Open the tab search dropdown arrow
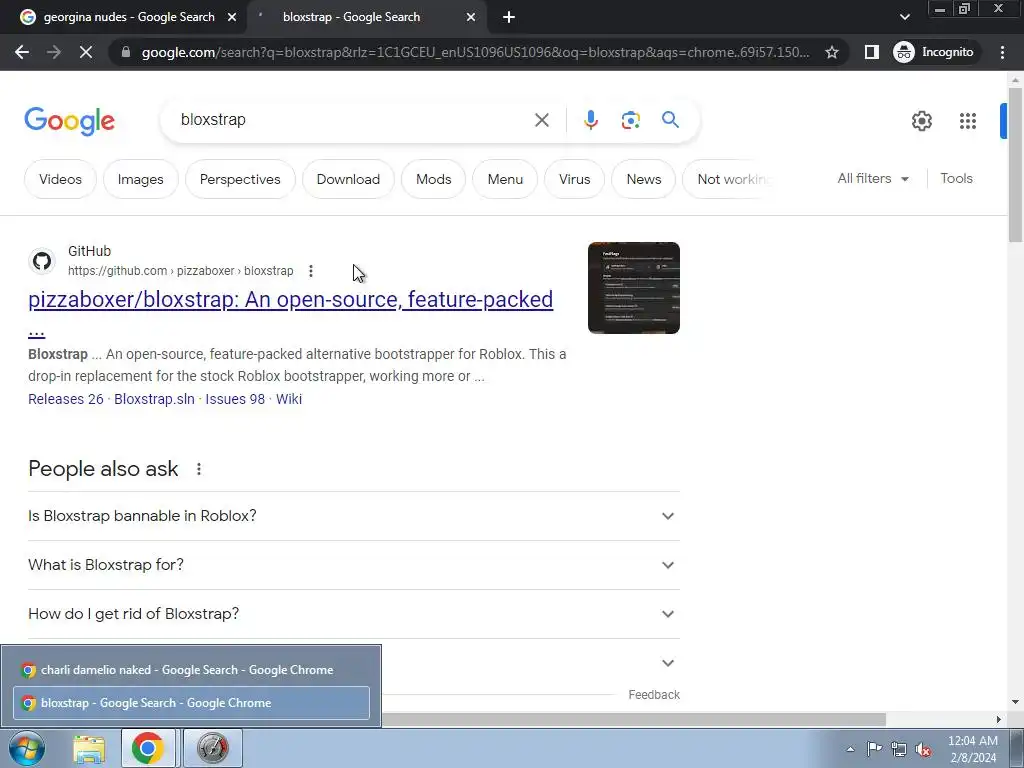The width and height of the screenshot is (1024, 768). pos(904,17)
